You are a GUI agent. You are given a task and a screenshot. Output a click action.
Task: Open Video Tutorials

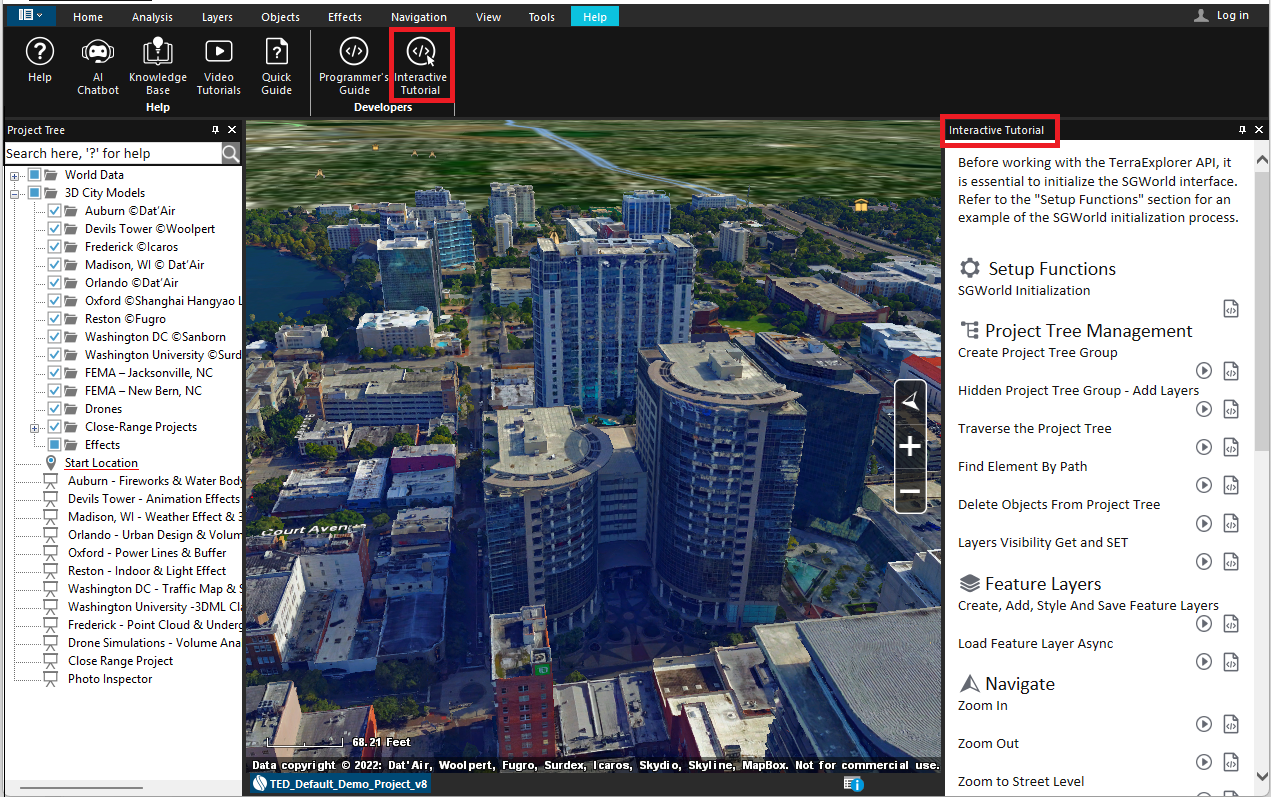coord(218,66)
